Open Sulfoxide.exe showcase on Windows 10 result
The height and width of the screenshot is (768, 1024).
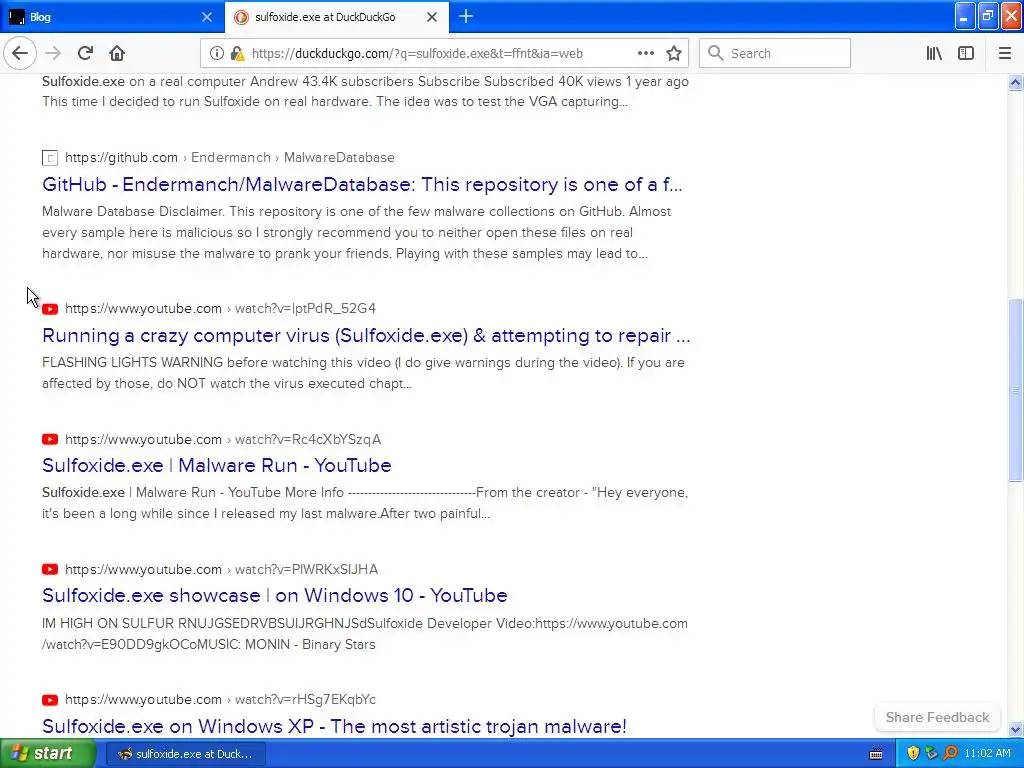click(274, 596)
